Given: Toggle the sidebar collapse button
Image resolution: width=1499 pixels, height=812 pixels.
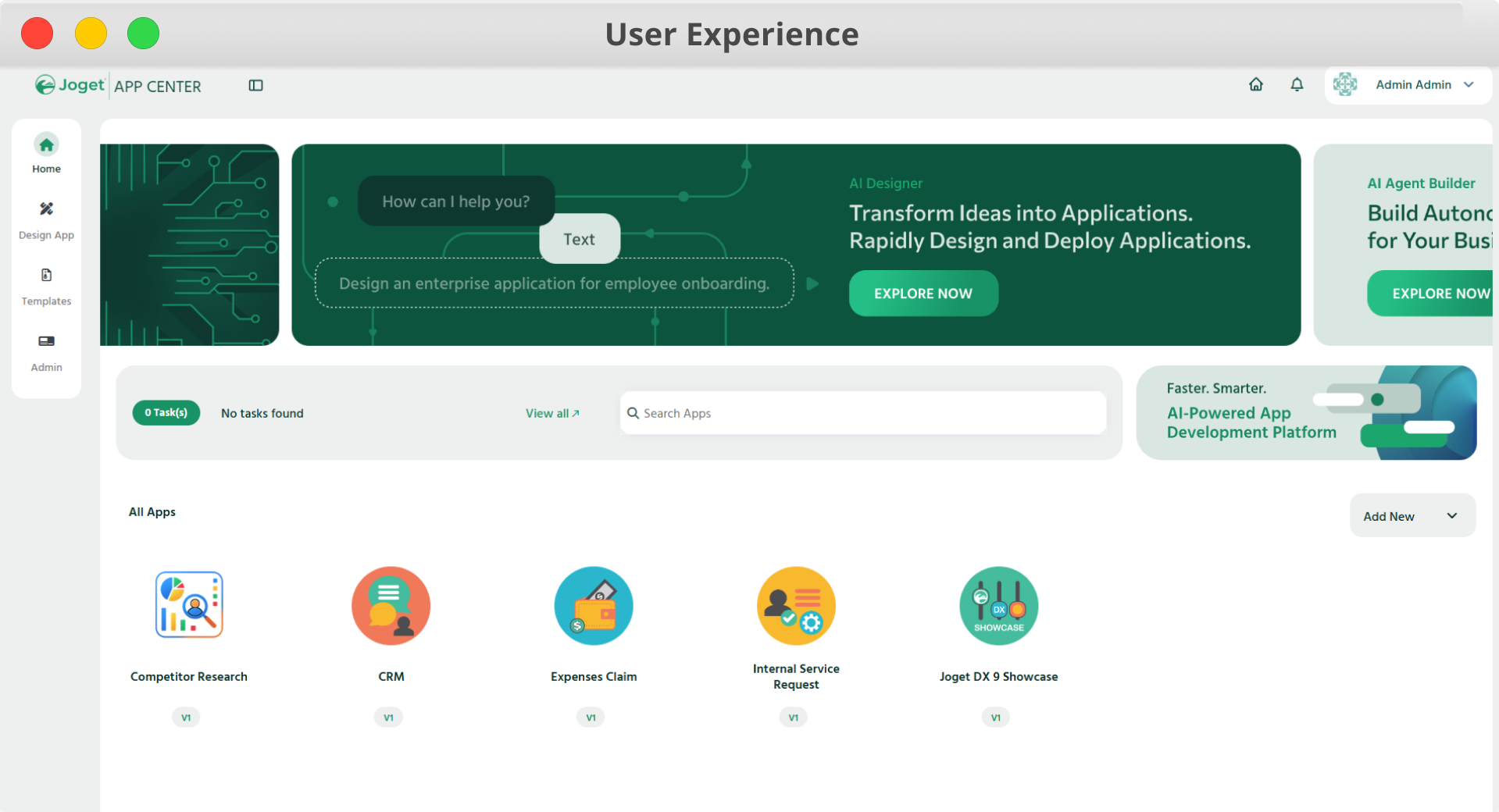Looking at the screenshot, I should coord(255,85).
